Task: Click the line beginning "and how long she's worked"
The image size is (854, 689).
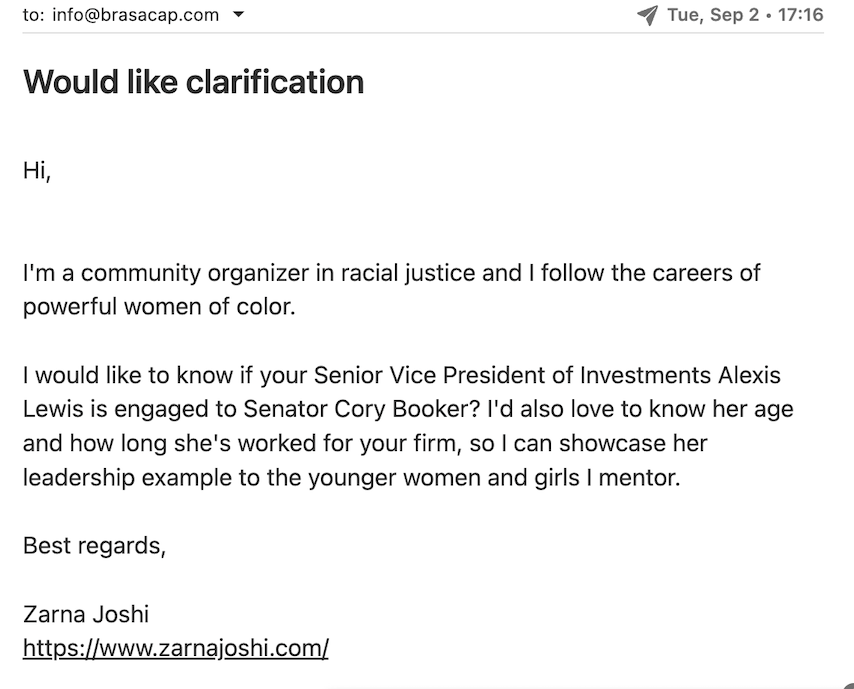Action: coord(365,443)
